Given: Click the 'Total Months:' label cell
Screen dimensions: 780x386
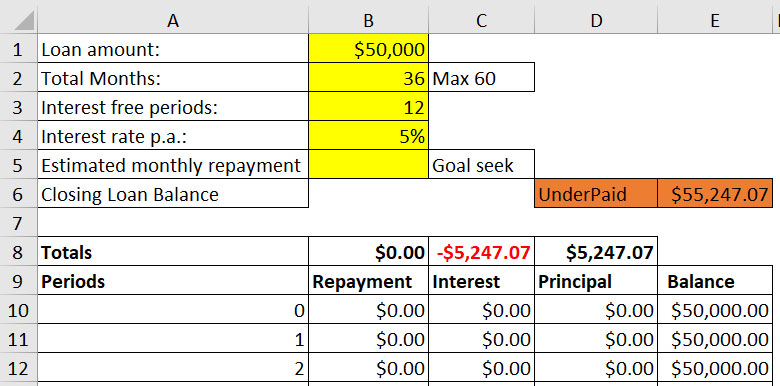Looking at the screenshot, I should [x=173, y=77].
